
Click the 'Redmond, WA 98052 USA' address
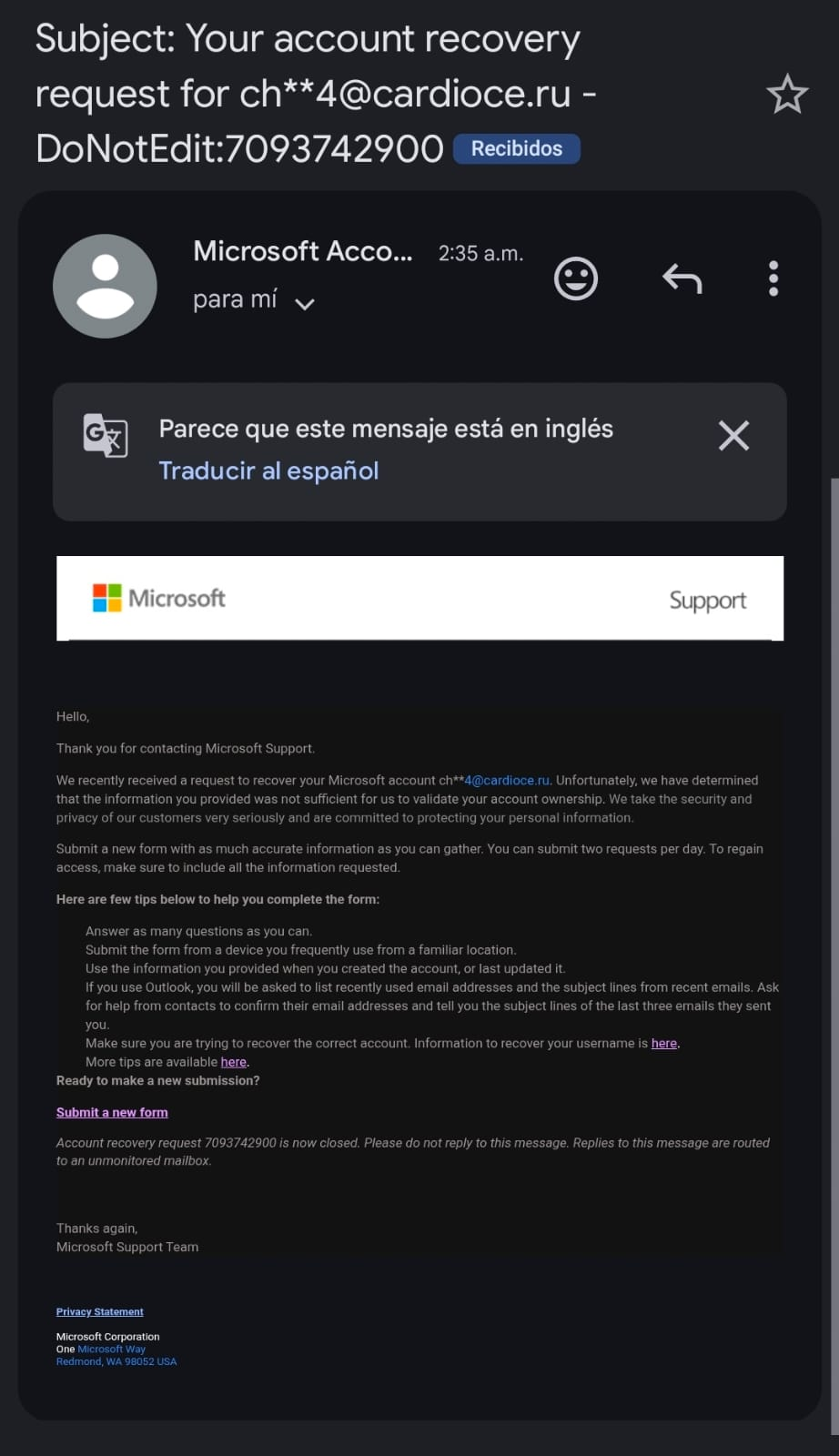click(116, 1361)
